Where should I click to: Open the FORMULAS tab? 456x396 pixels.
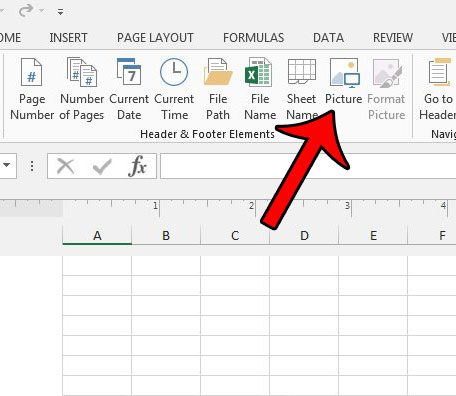pos(254,38)
